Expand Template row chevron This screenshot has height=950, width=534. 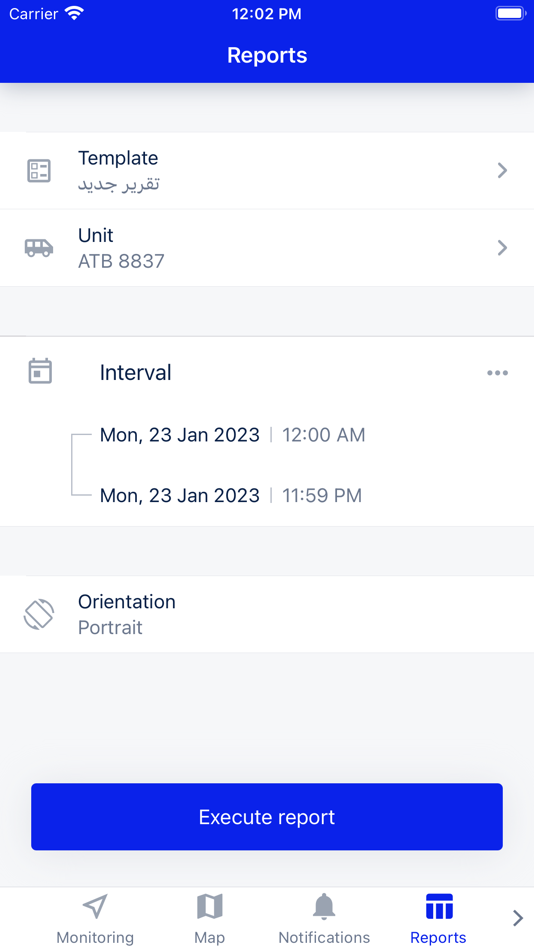502,171
